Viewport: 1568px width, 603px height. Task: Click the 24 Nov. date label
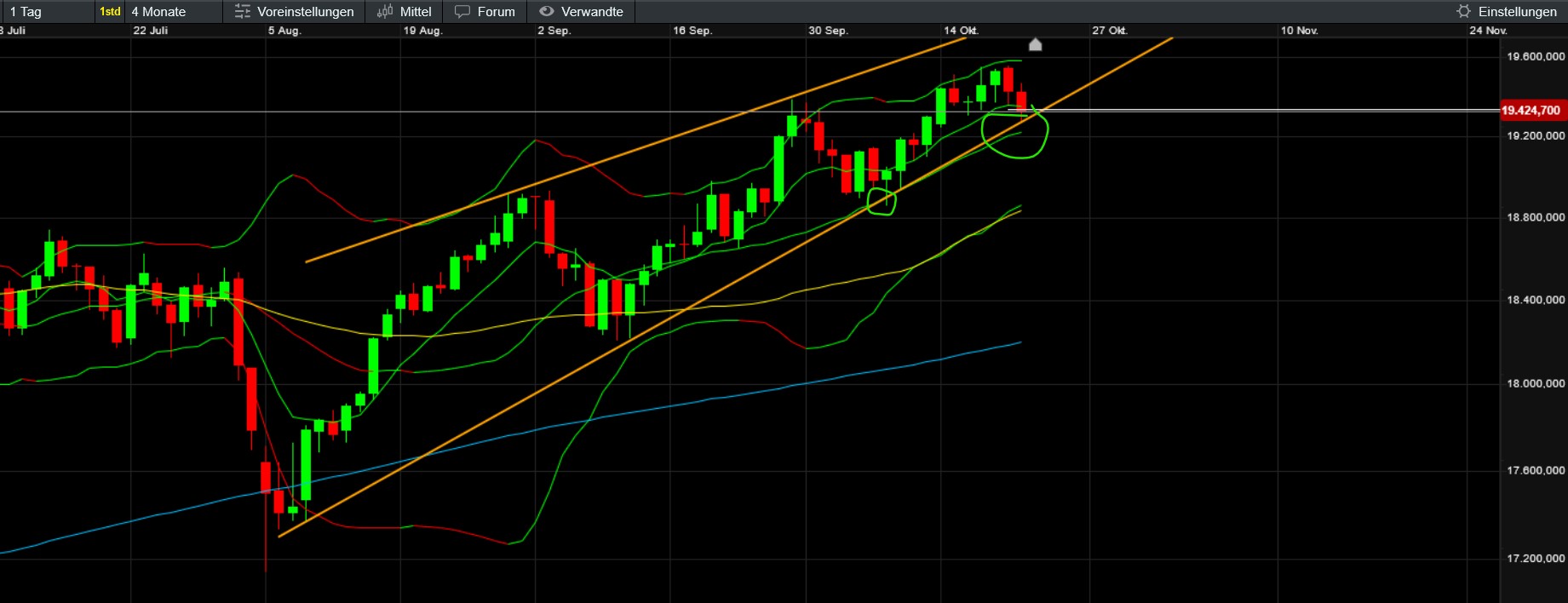tap(1488, 31)
